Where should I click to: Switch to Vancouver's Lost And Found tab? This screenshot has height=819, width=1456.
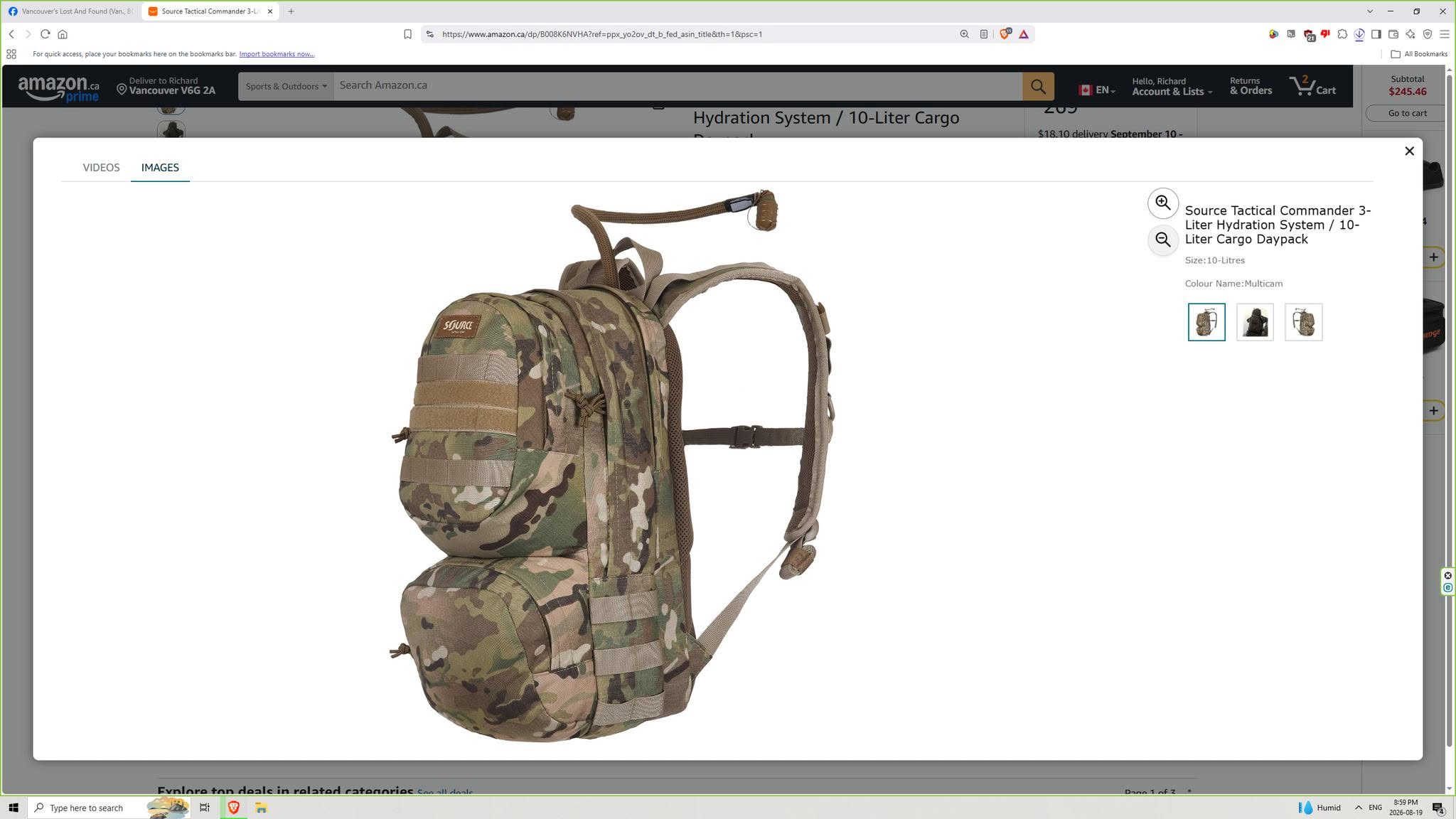tap(70, 11)
